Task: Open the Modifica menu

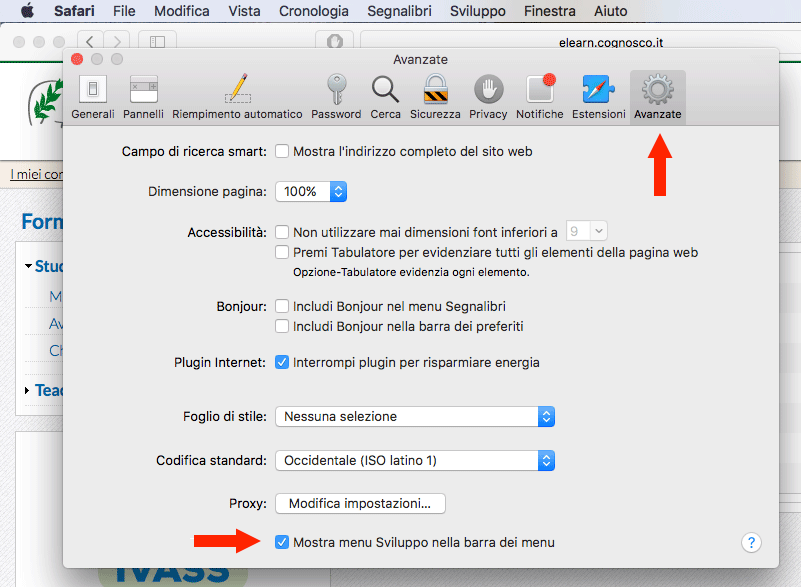Action: [182, 11]
